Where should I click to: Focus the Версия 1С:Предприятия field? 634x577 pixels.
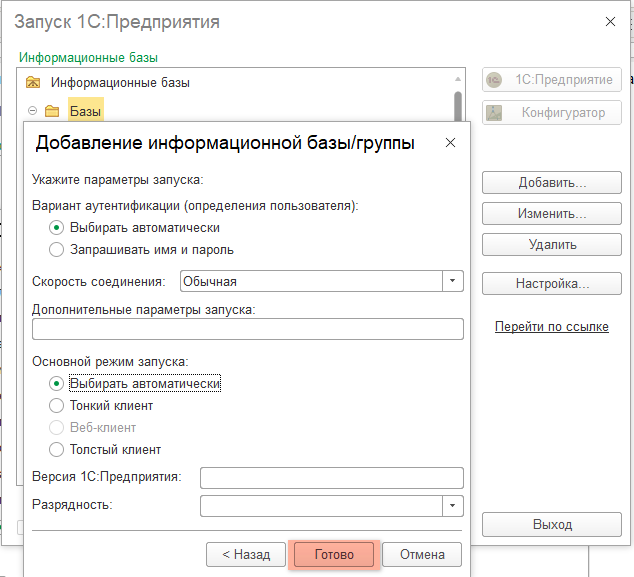(332, 478)
